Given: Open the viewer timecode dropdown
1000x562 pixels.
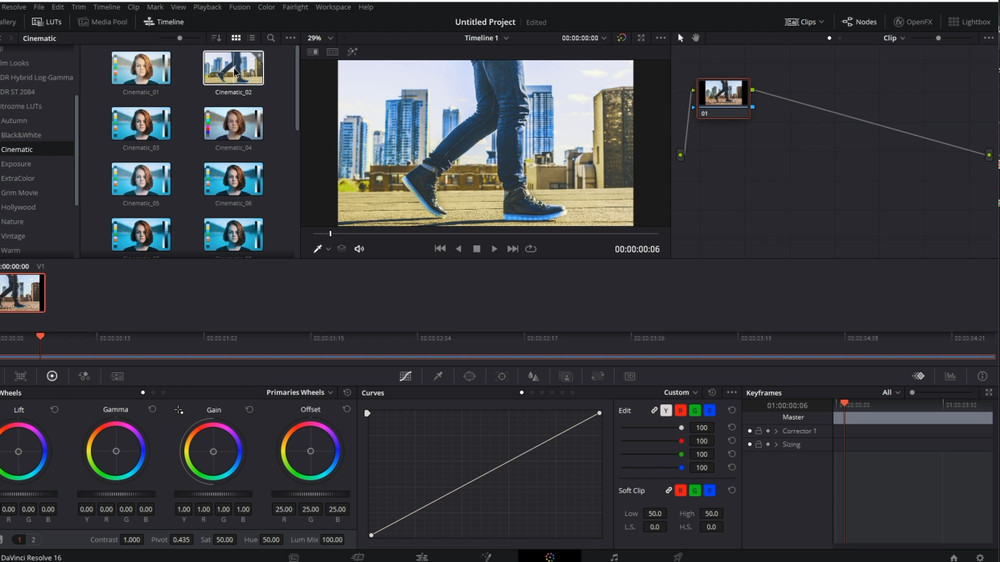Looking at the screenshot, I should (x=584, y=38).
